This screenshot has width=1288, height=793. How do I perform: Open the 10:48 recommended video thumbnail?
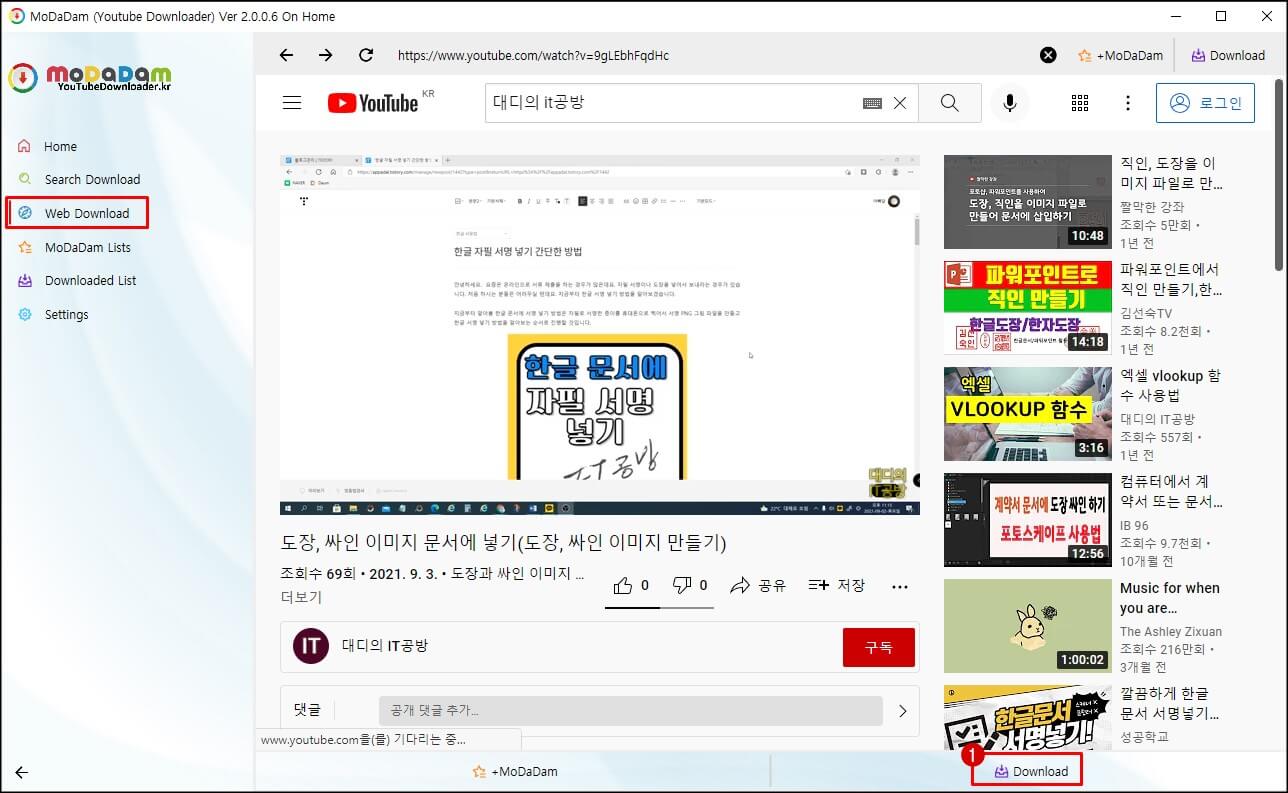coord(1028,202)
